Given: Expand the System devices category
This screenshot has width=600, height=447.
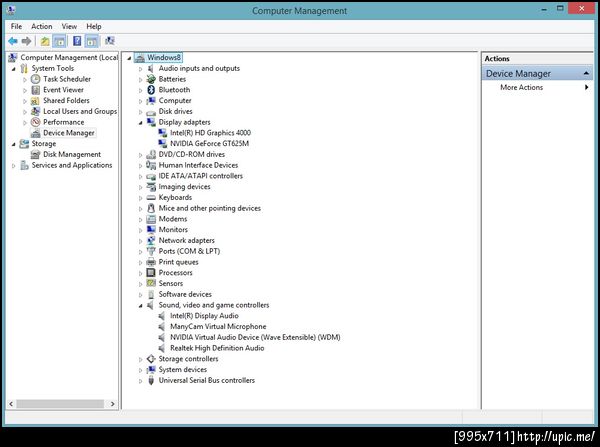Looking at the screenshot, I should pyautogui.click(x=140, y=370).
